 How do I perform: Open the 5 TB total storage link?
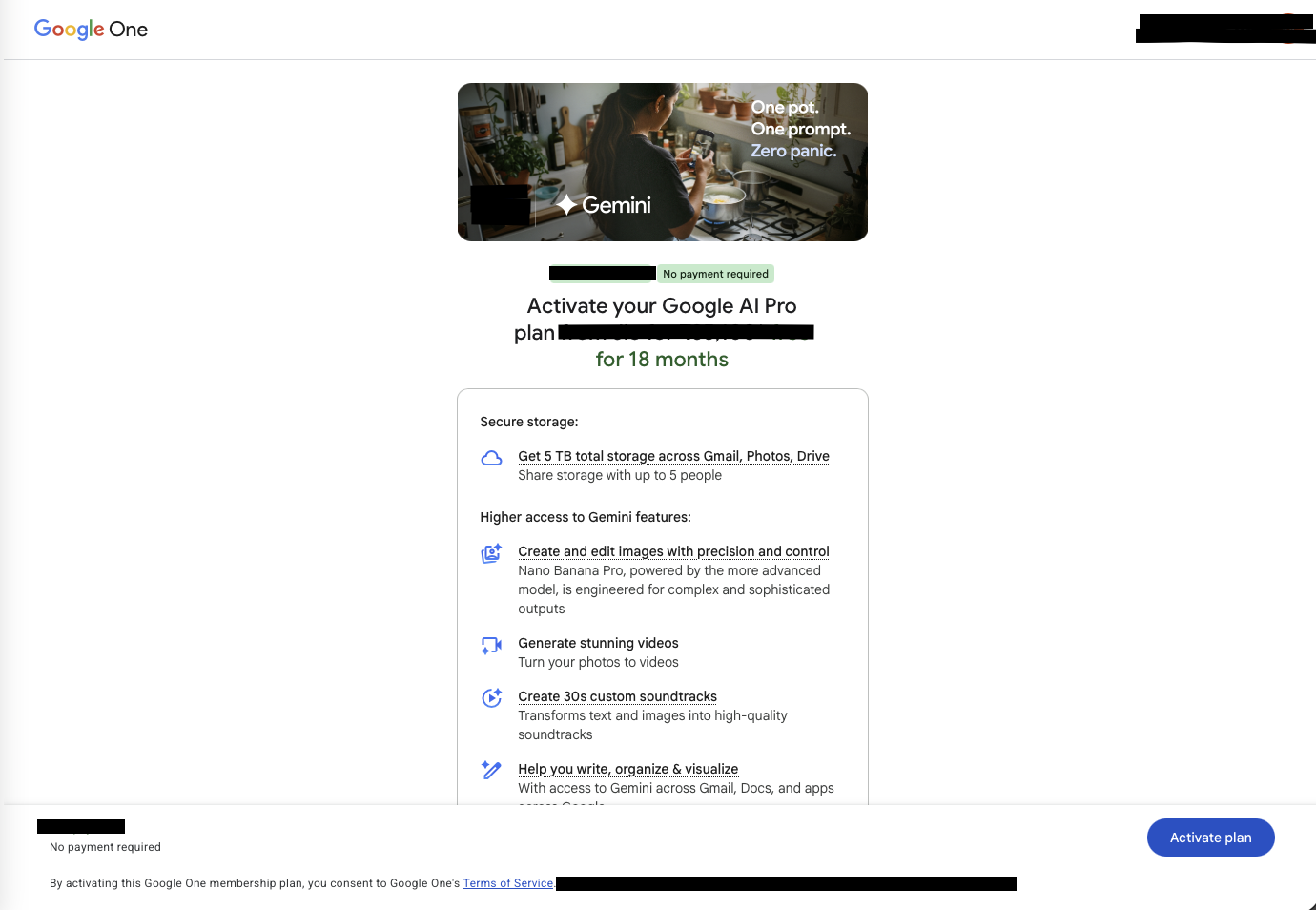[x=673, y=456]
